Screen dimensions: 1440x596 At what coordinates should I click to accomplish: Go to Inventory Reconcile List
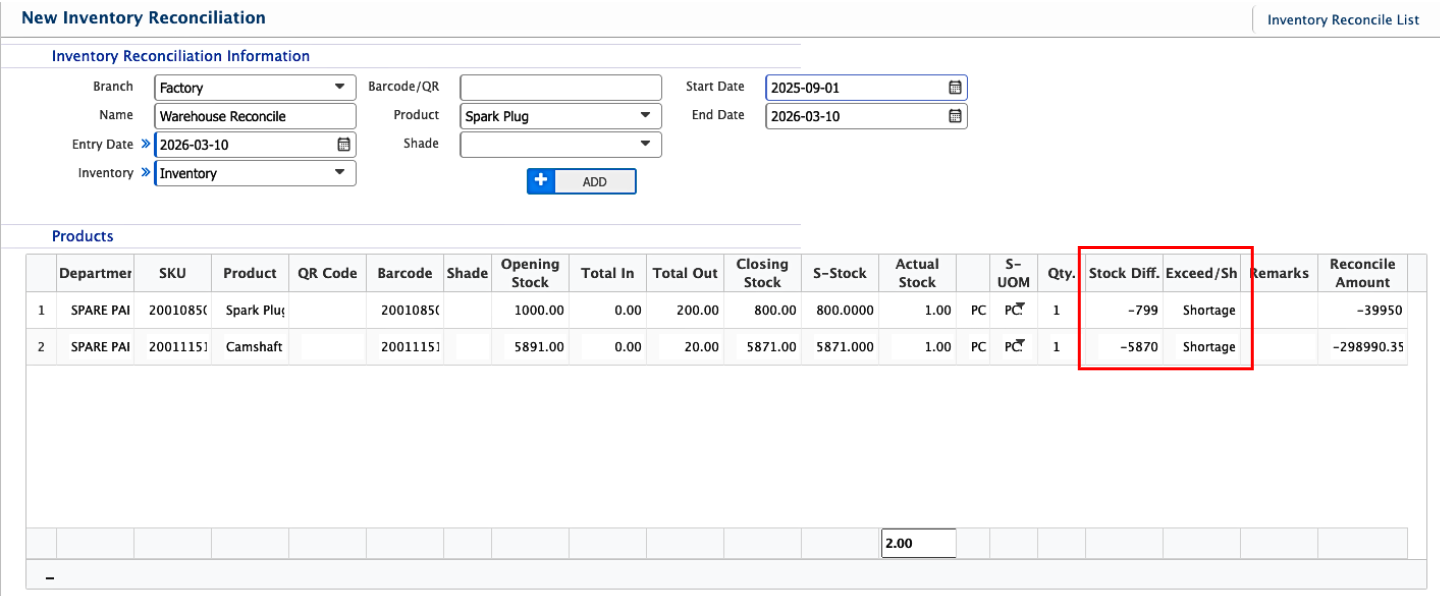click(1342, 20)
